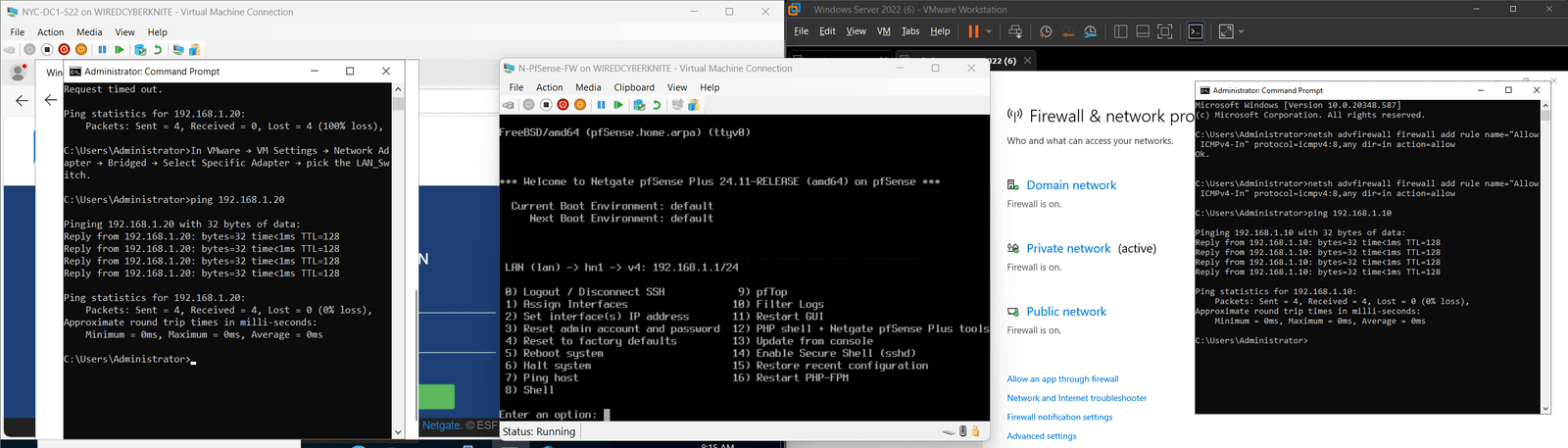Click Turn Off stop icon in N-PfSense-FW toolbar
Image resolution: width=1568 pixels, height=448 pixels.
pos(546,105)
